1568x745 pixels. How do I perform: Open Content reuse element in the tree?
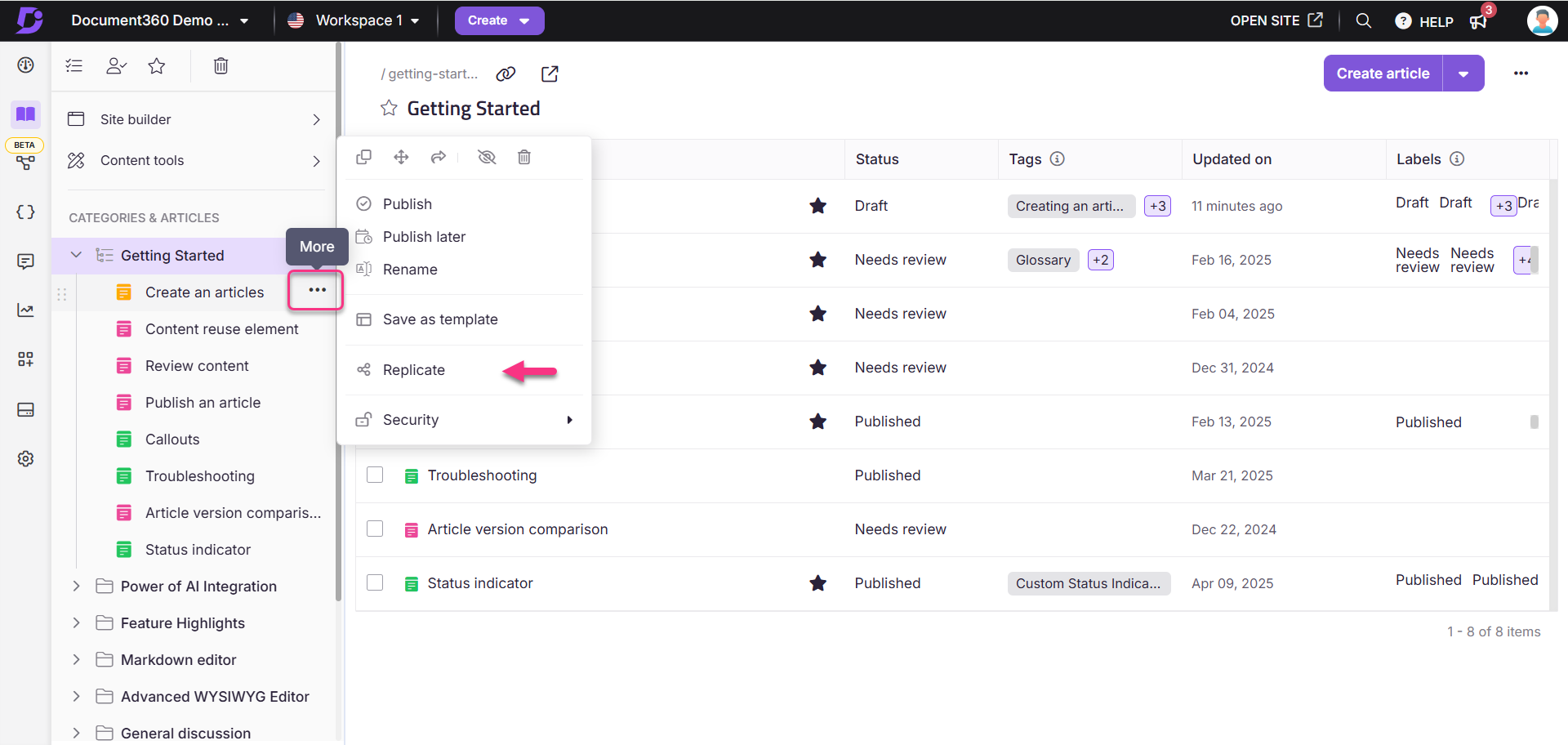click(221, 328)
